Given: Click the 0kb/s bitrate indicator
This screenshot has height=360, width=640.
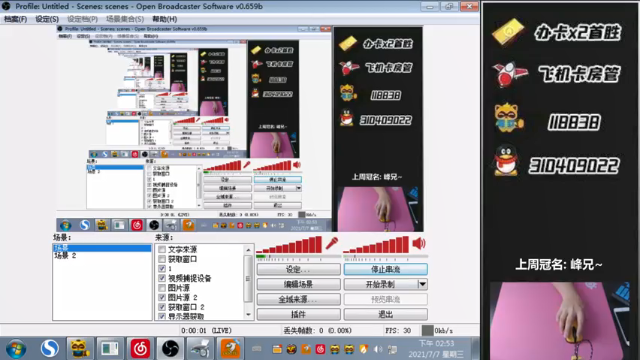Looking at the screenshot, I should point(438,331).
